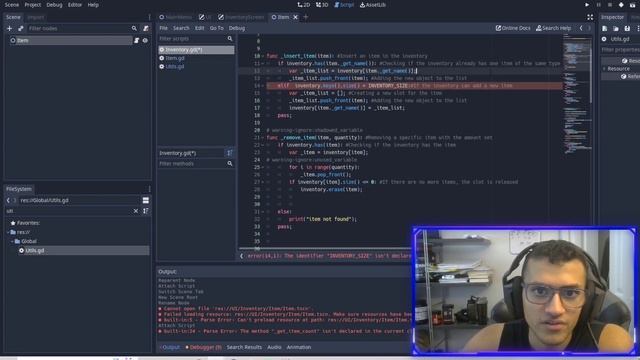Click the Filter scripts field
The height and width of the screenshot is (360, 640).
click(x=196, y=38)
